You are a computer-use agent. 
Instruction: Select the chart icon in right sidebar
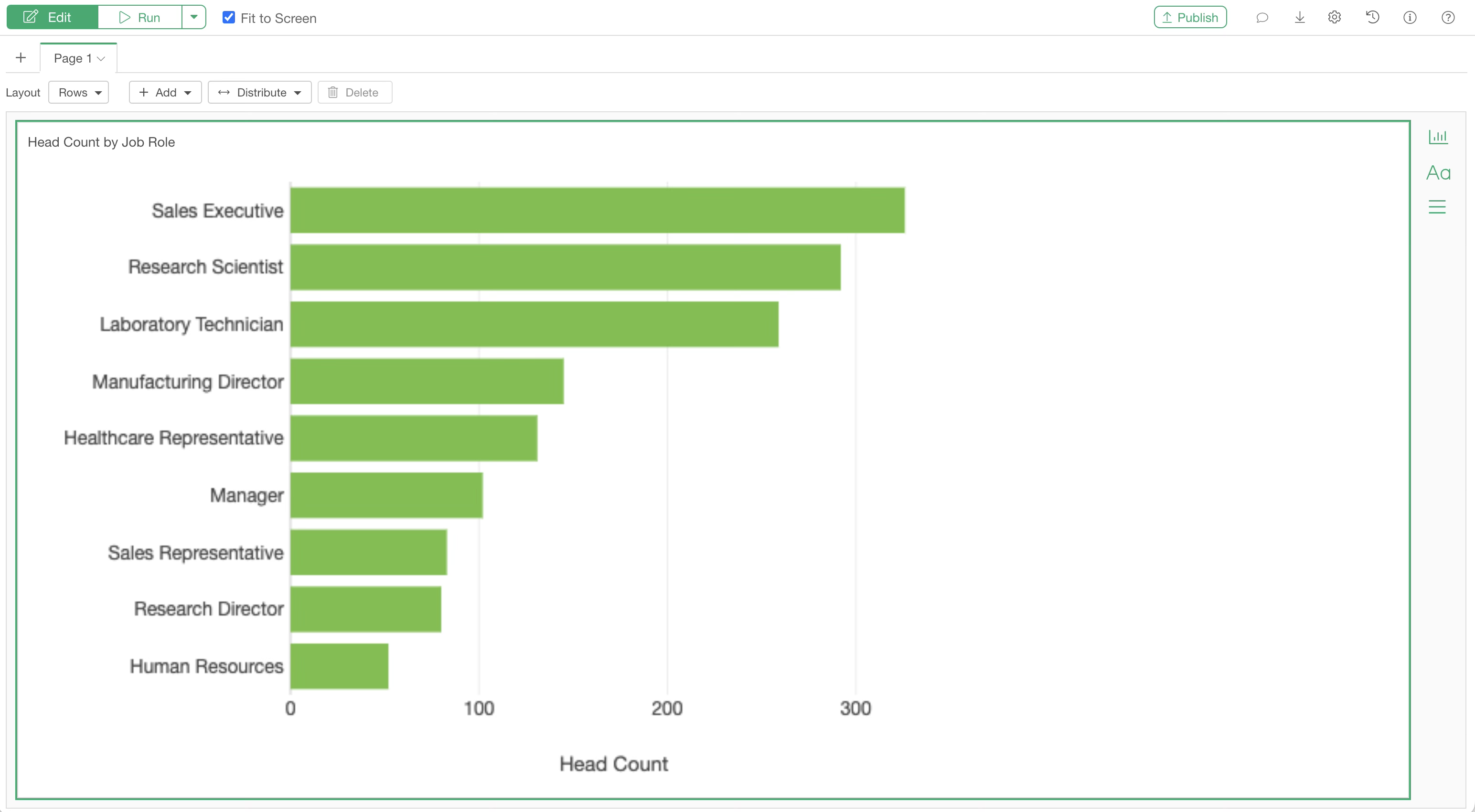[1438, 136]
